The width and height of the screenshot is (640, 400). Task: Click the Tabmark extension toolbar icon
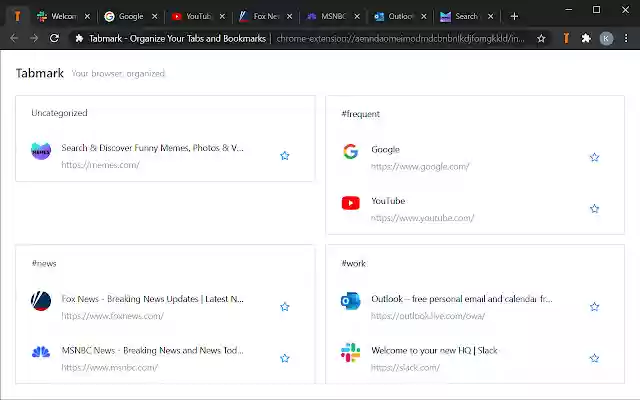(566, 38)
